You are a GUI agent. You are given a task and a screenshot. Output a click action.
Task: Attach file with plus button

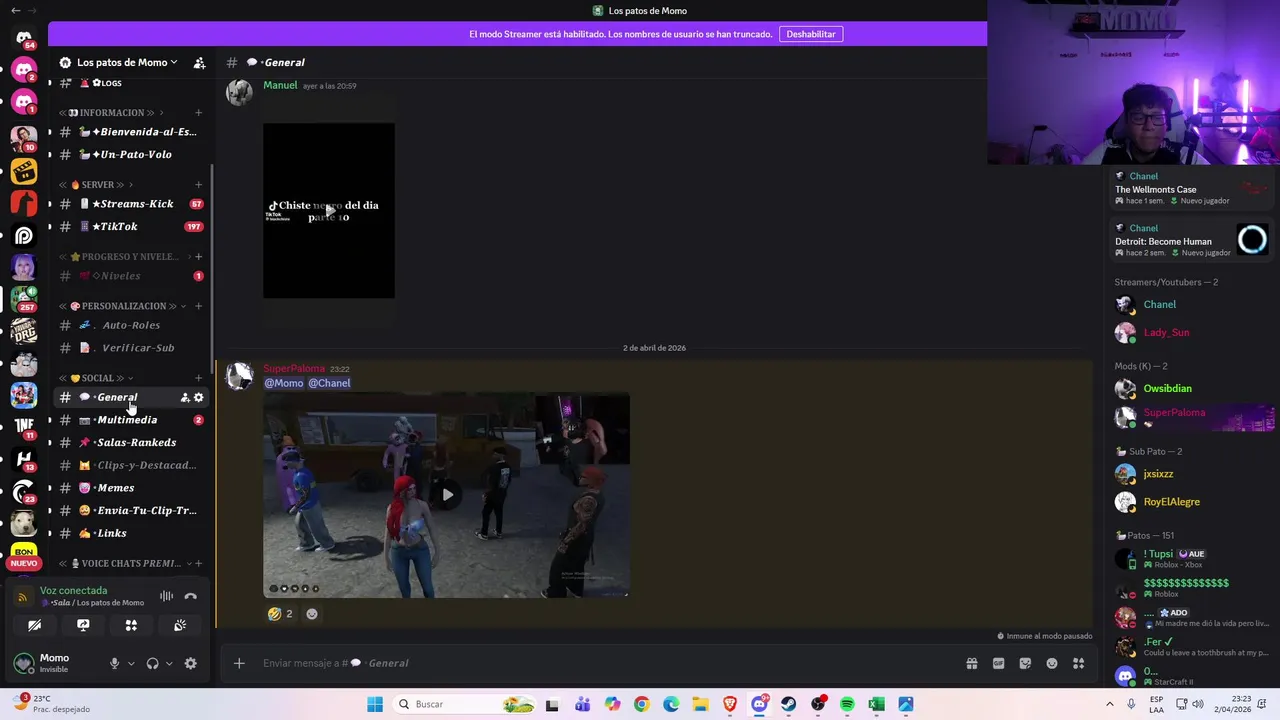239,663
